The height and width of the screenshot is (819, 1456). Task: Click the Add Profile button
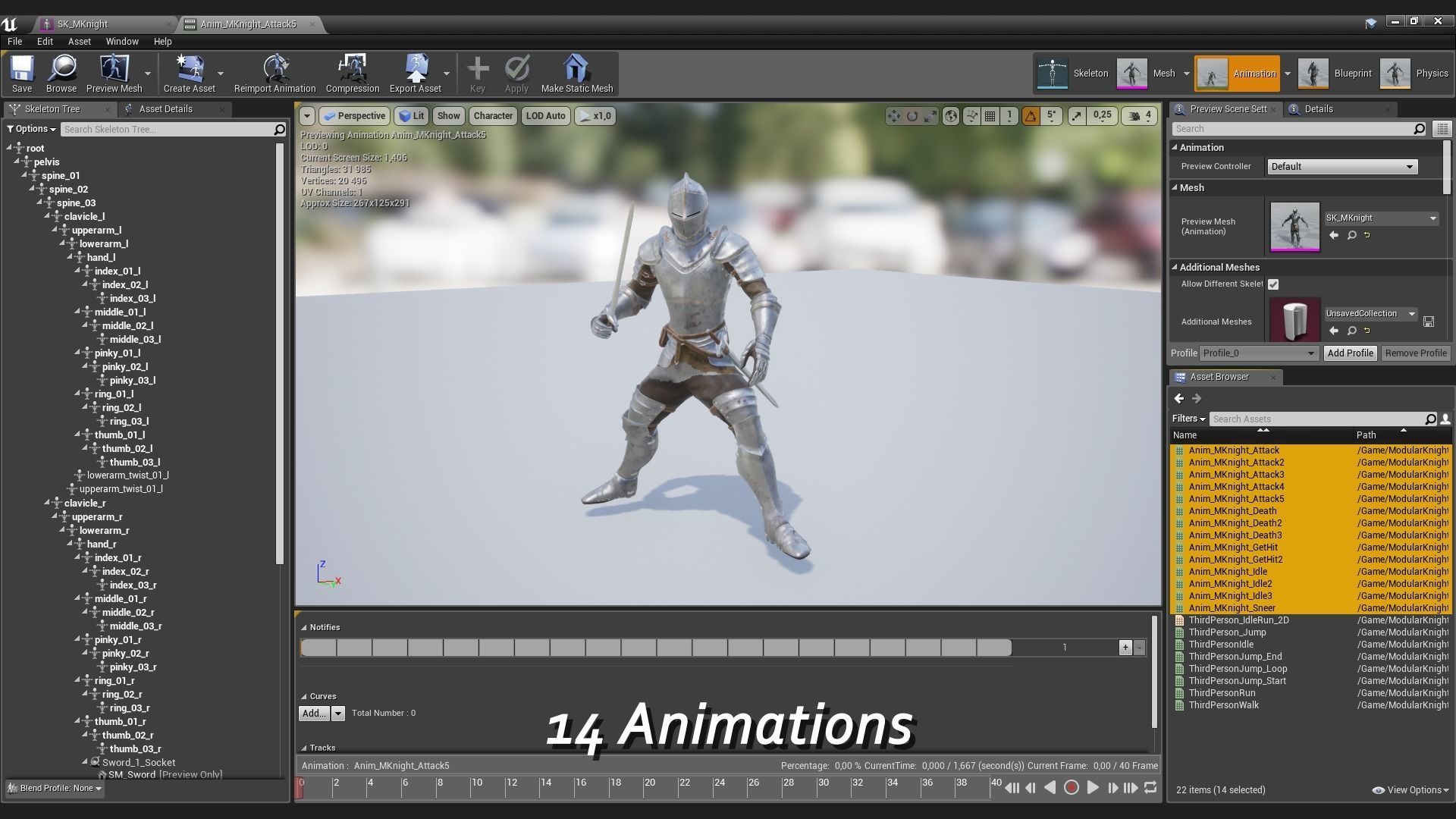click(1351, 353)
